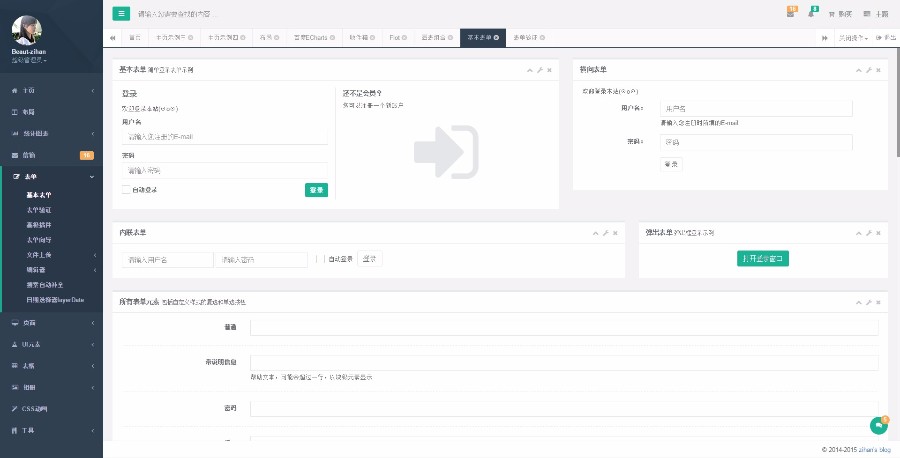
Task: Switch to the Flot tab
Action: [398, 38]
